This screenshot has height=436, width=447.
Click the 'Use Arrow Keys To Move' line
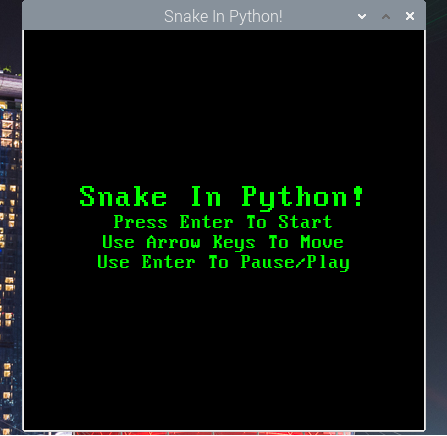pos(223,242)
